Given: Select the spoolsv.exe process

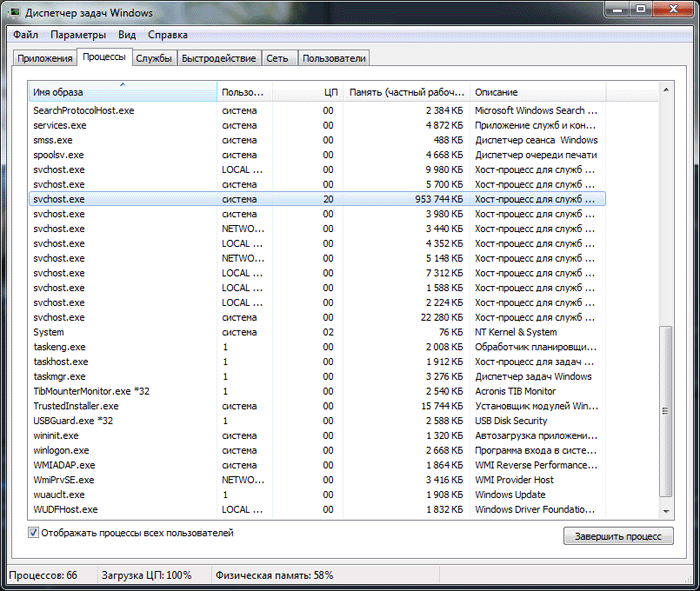Looking at the screenshot, I should pyautogui.click(x=317, y=155).
